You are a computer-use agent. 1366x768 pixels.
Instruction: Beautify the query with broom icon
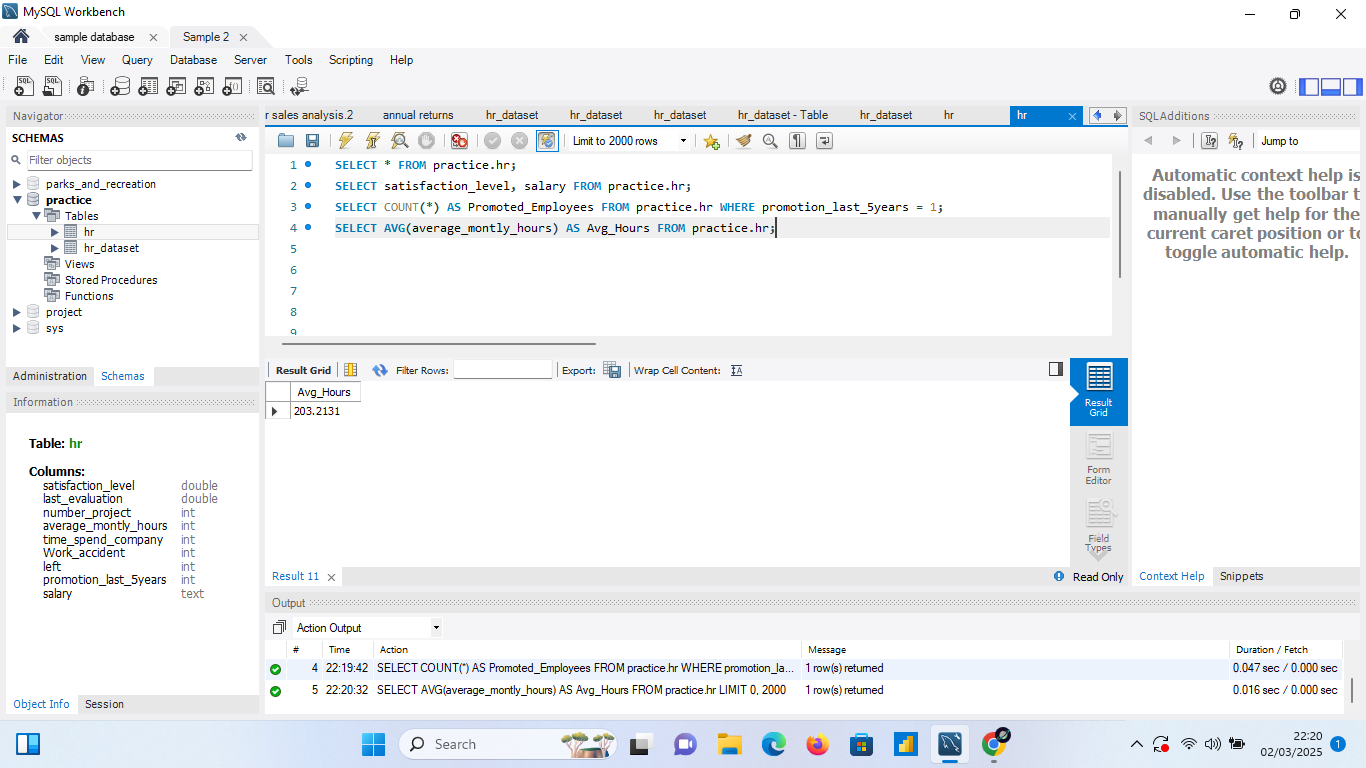pos(743,141)
